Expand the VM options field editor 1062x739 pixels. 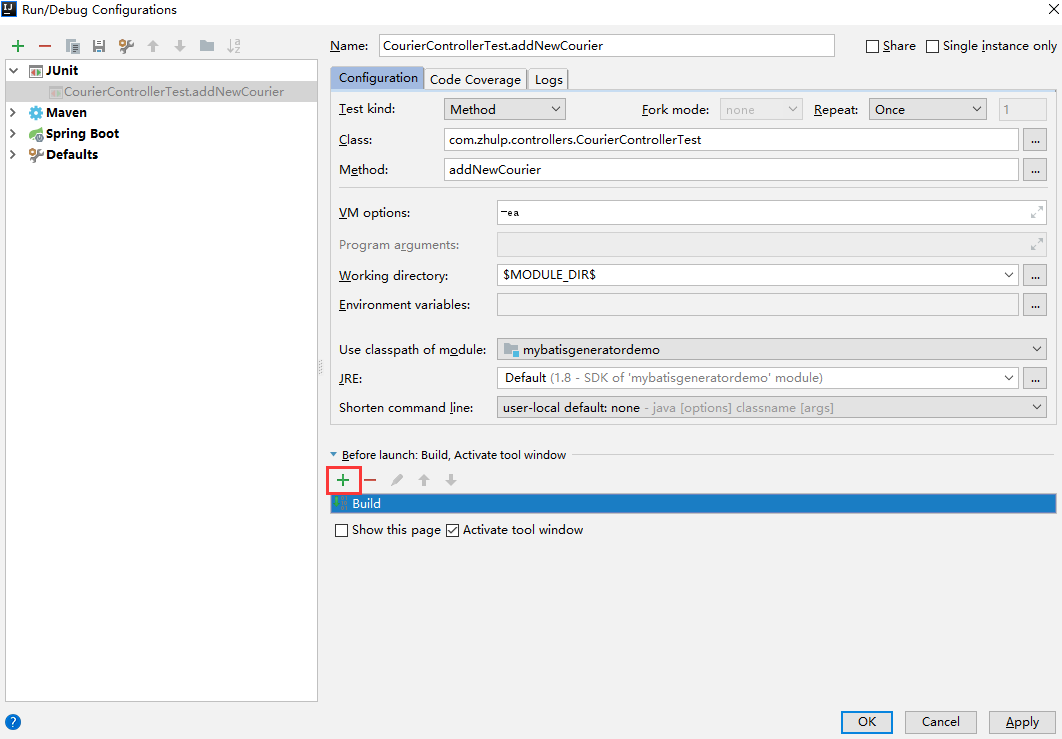tap(1036, 213)
